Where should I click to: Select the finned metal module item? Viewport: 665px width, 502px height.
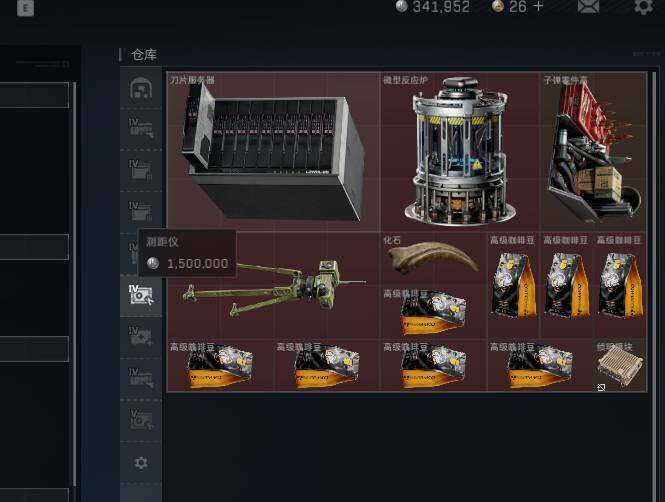point(620,365)
